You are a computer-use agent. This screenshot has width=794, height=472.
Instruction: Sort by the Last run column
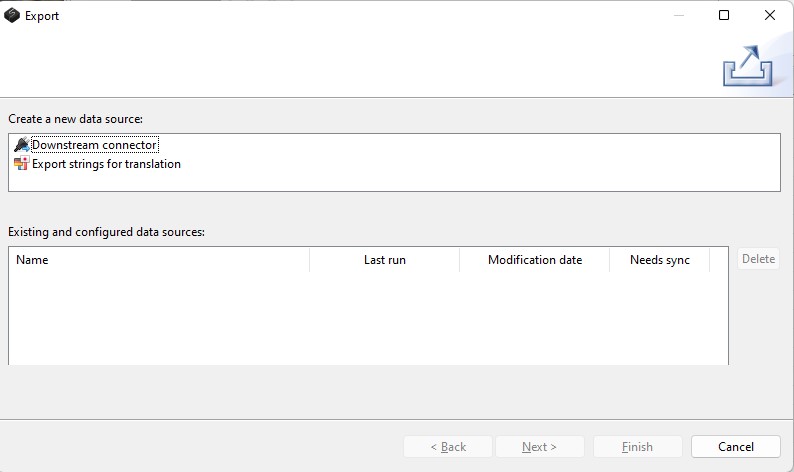point(384,260)
